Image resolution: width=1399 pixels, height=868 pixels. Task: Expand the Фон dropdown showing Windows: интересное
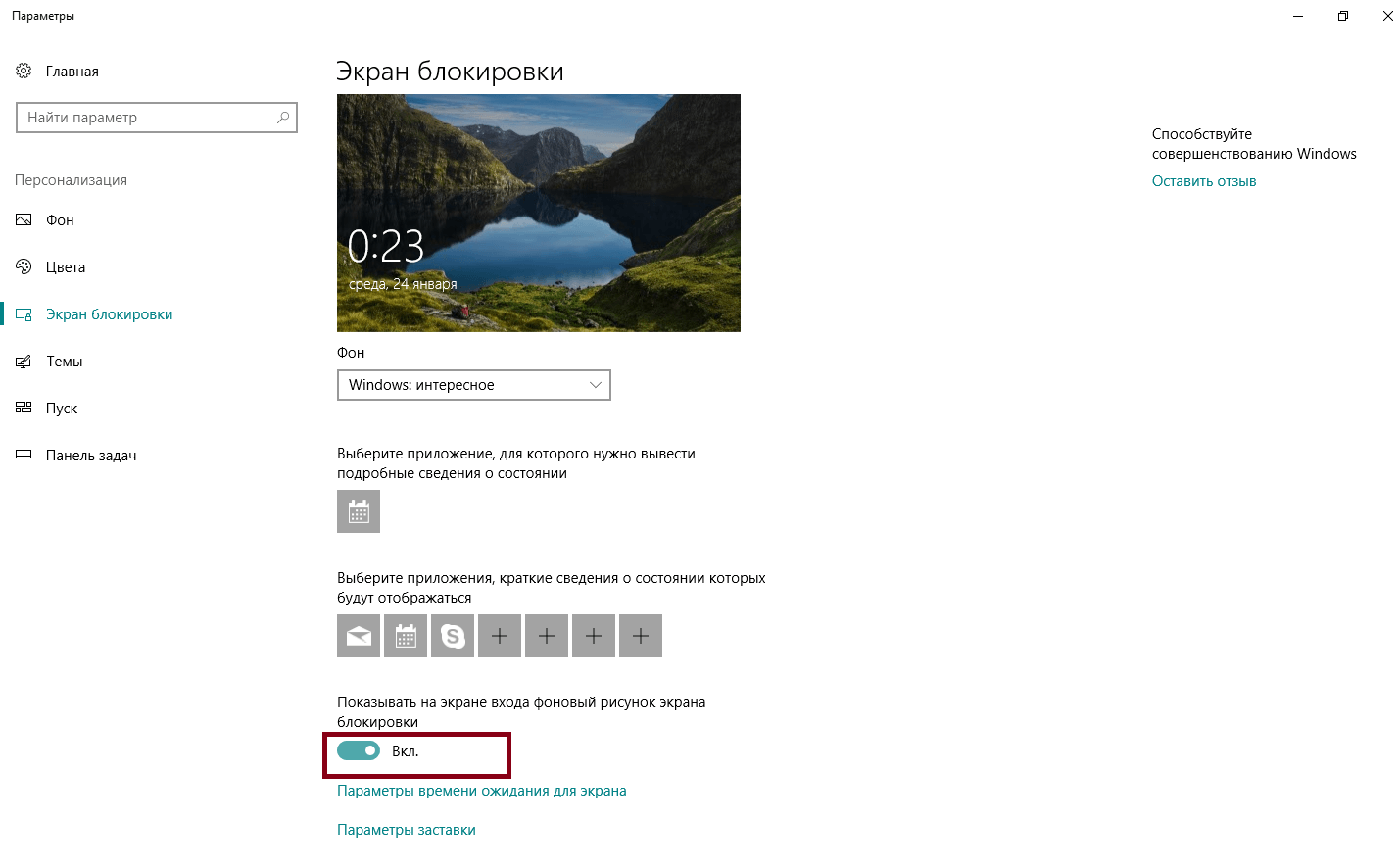point(474,385)
